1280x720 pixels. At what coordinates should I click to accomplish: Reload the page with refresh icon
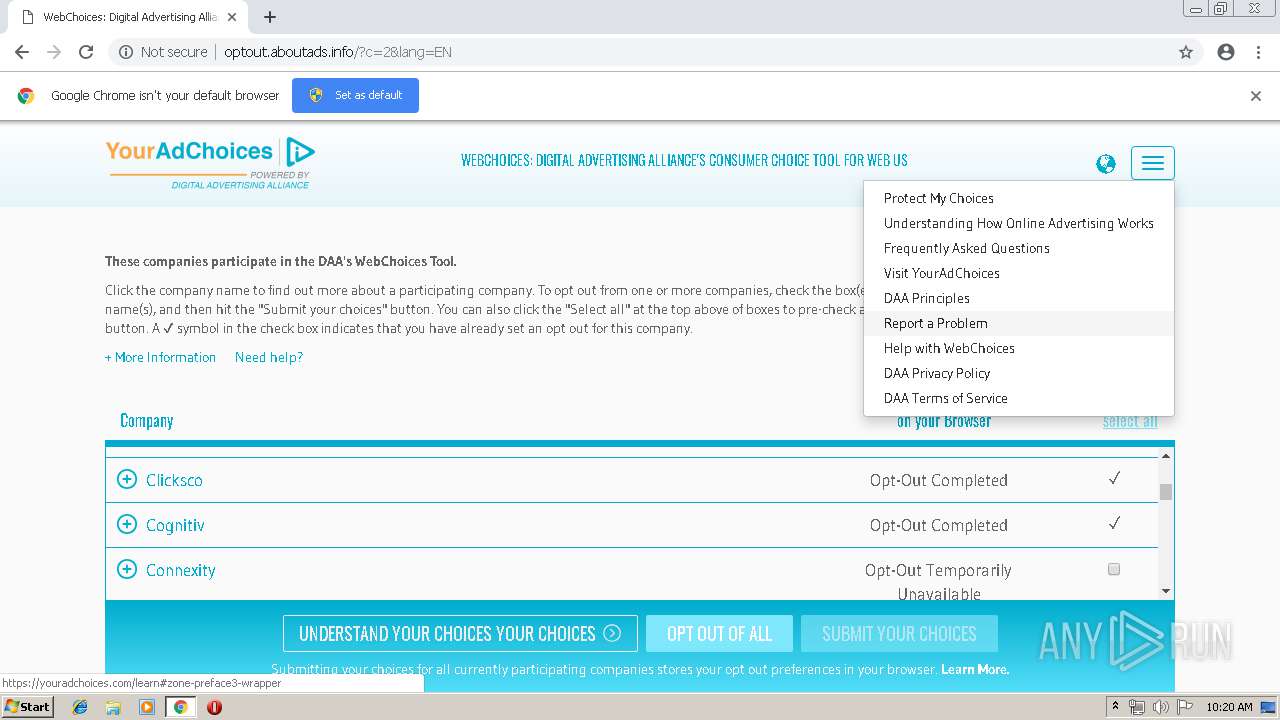(x=86, y=52)
